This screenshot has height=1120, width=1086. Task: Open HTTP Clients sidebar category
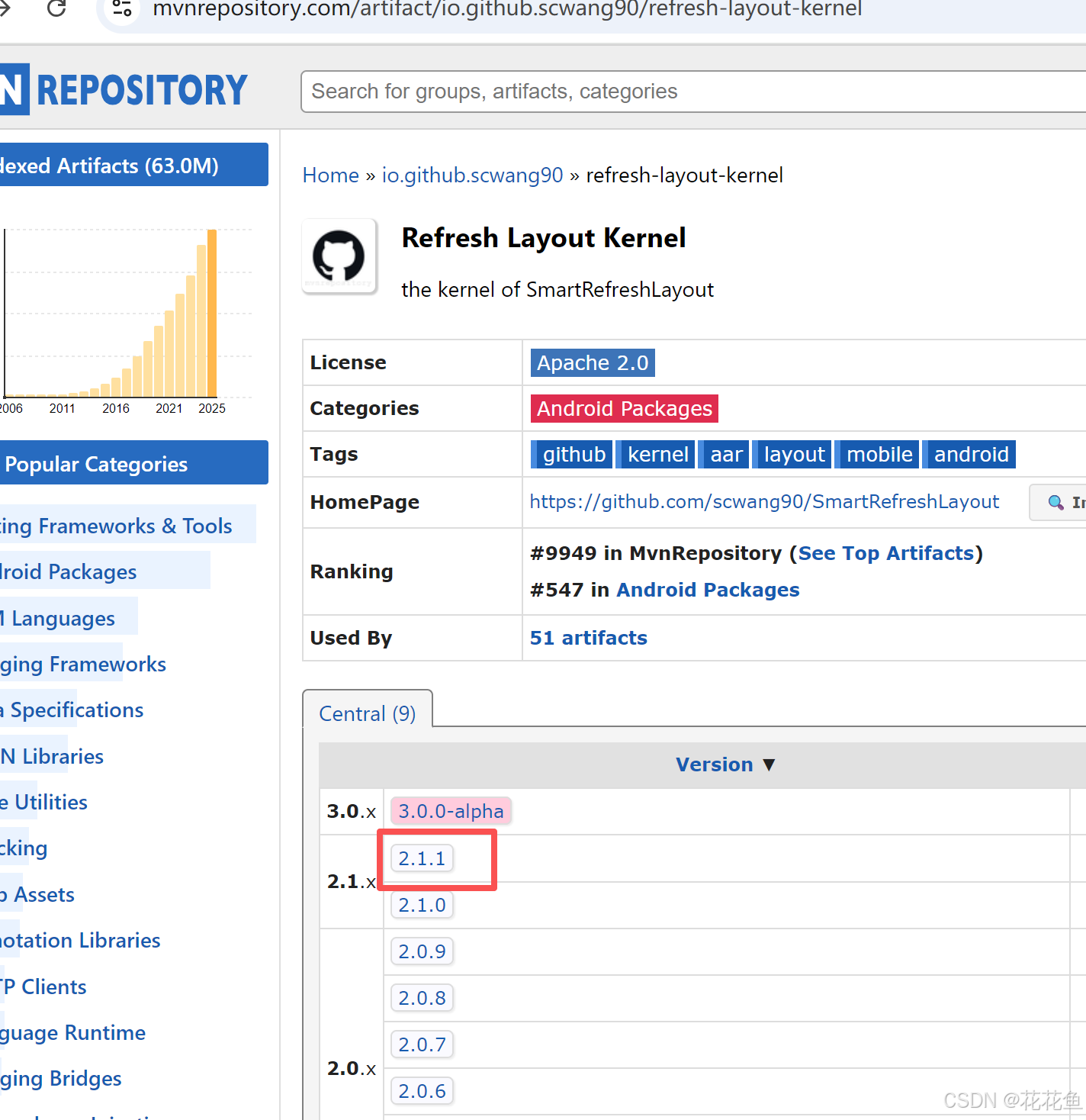43,986
